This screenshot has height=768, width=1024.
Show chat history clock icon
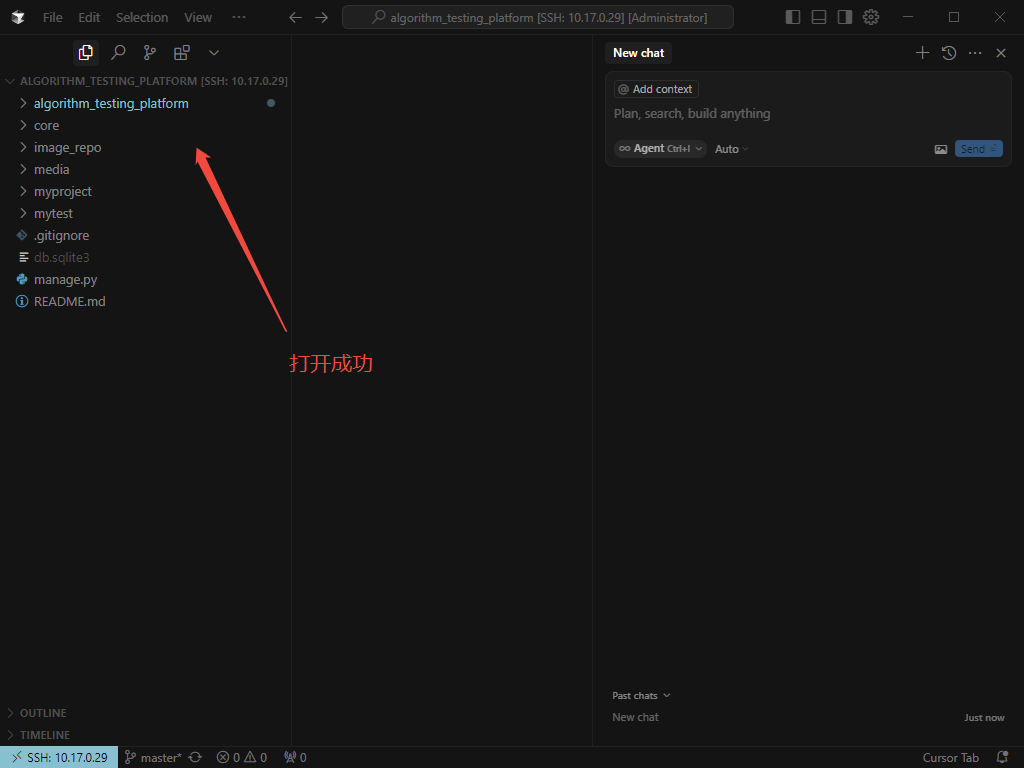[x=949, y=53]
